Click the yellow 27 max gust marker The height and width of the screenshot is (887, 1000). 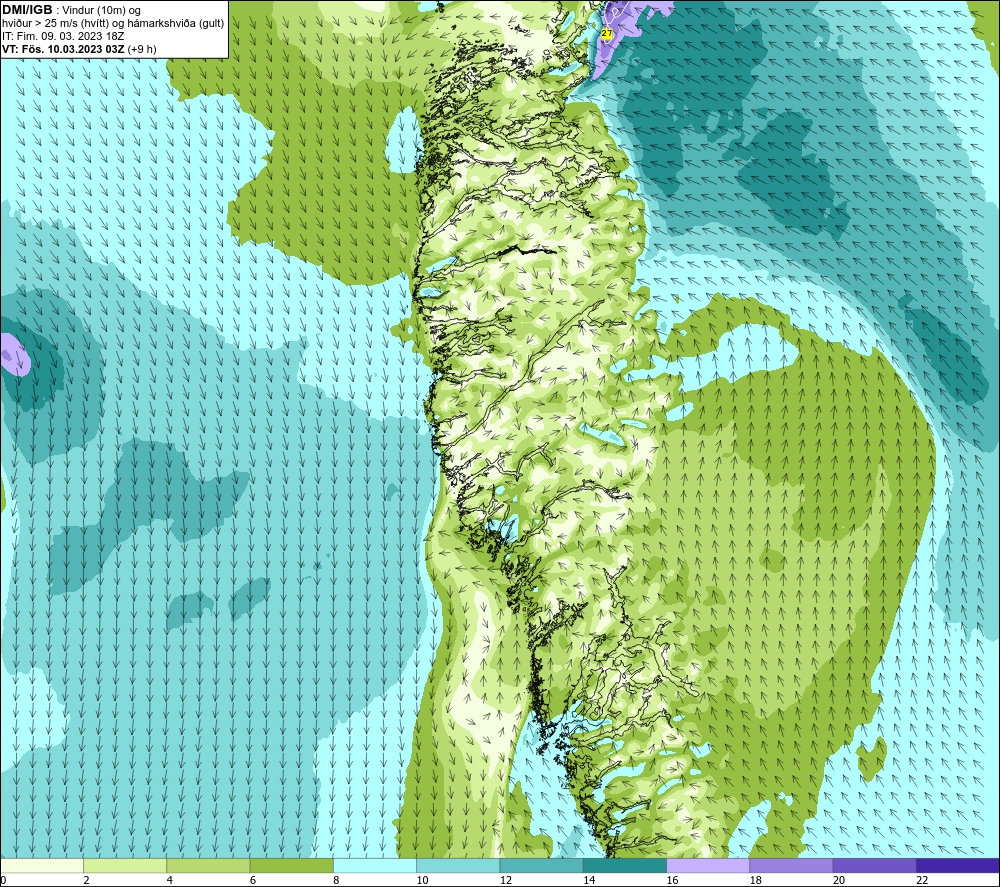coord(607,33)
